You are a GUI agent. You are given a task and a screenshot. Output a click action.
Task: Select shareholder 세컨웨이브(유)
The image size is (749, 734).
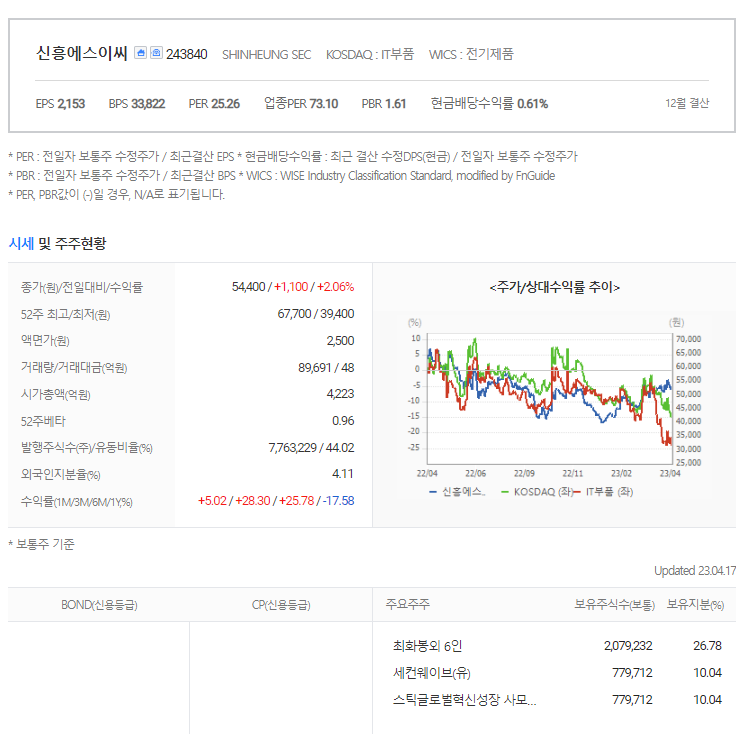click(x=431, y=673)
